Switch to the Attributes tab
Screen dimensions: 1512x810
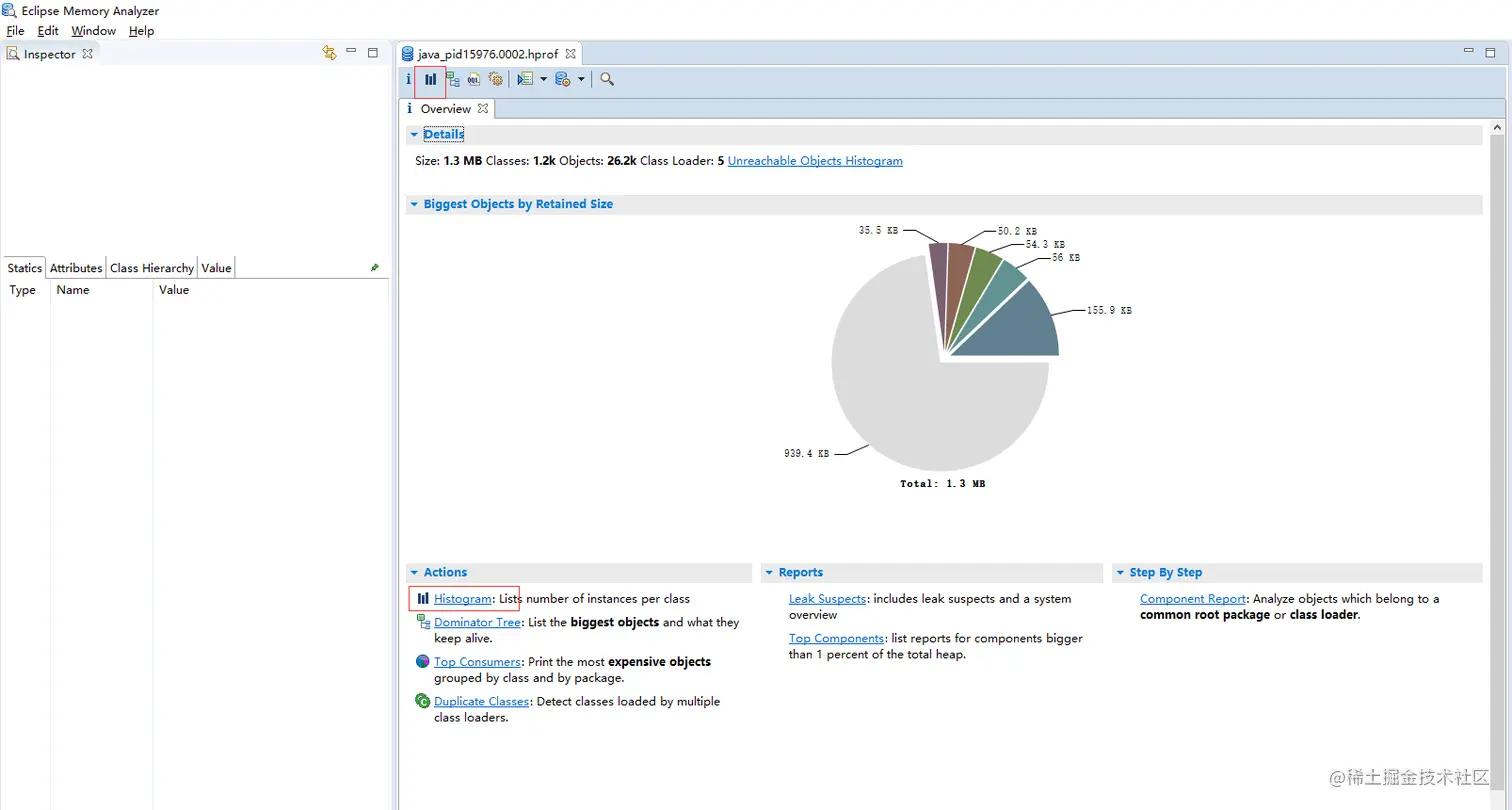pos(76,268)
